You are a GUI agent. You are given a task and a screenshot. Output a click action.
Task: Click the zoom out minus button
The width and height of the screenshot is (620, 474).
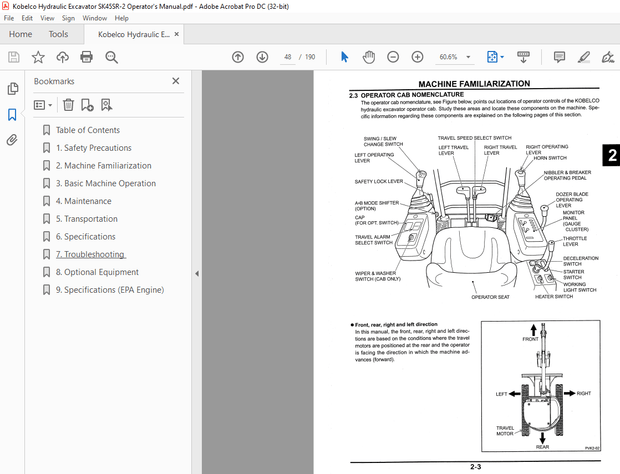point(391,57)
